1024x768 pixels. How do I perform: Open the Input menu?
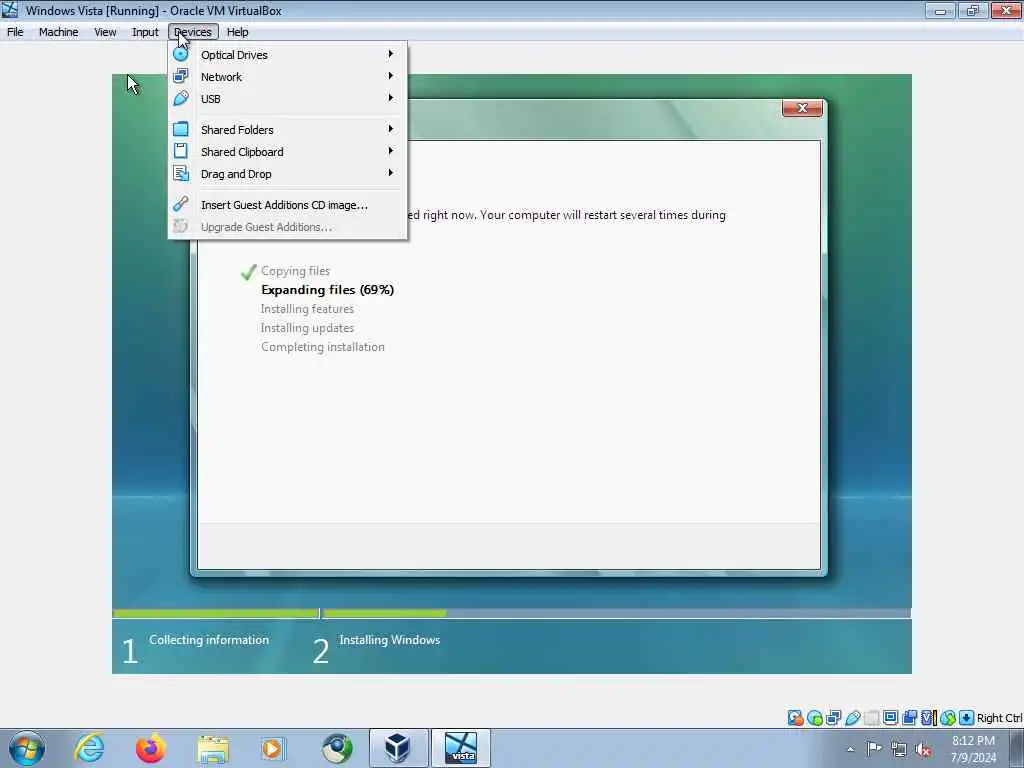click(145, 32)
